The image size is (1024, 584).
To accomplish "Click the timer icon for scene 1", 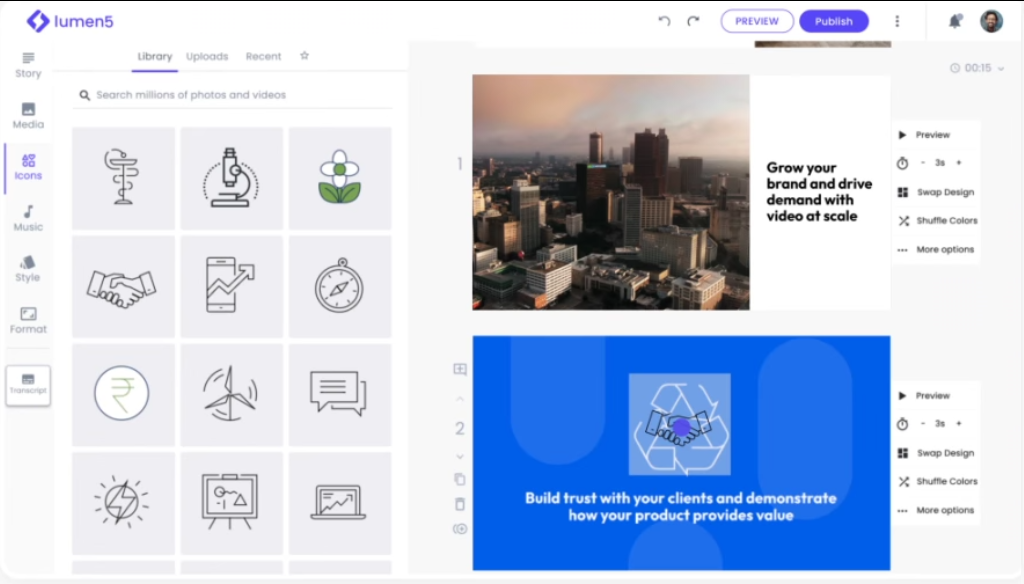I will (903, 163).
